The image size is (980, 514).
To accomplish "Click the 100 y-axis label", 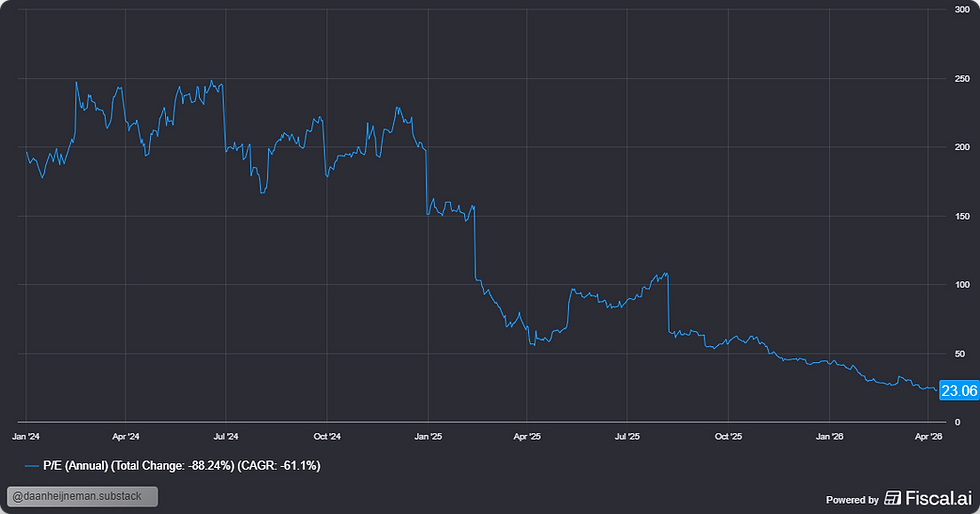I will coord(962,285).
